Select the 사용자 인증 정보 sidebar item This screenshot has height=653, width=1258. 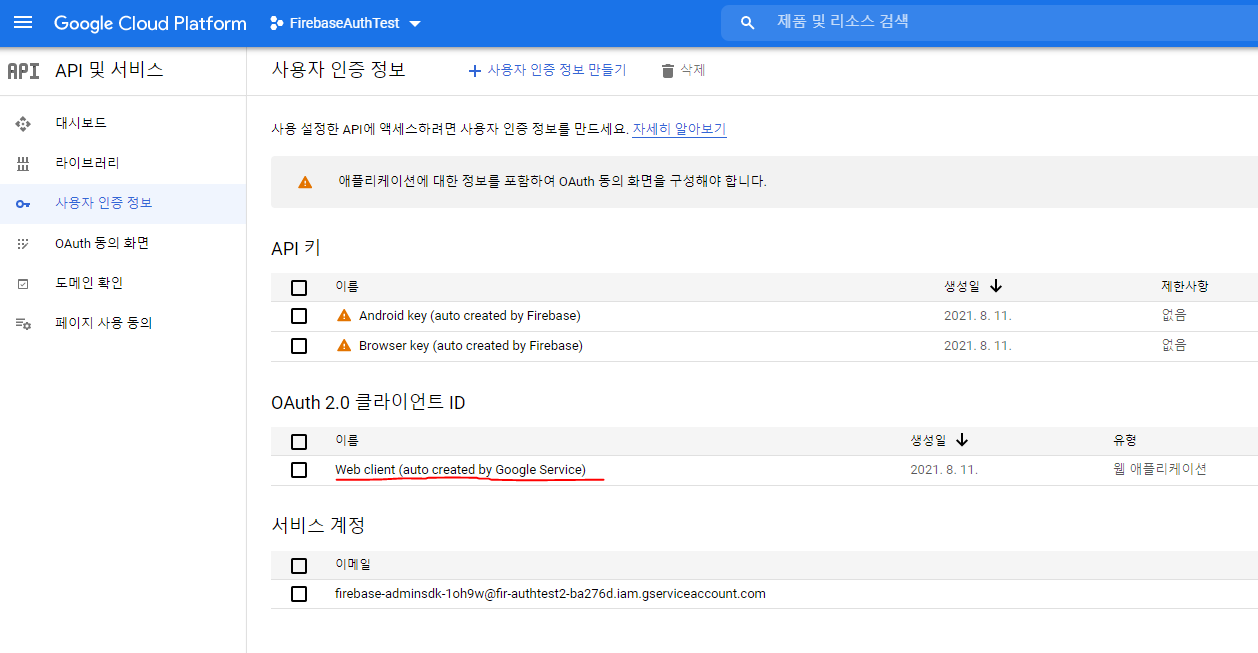[123, 203]
